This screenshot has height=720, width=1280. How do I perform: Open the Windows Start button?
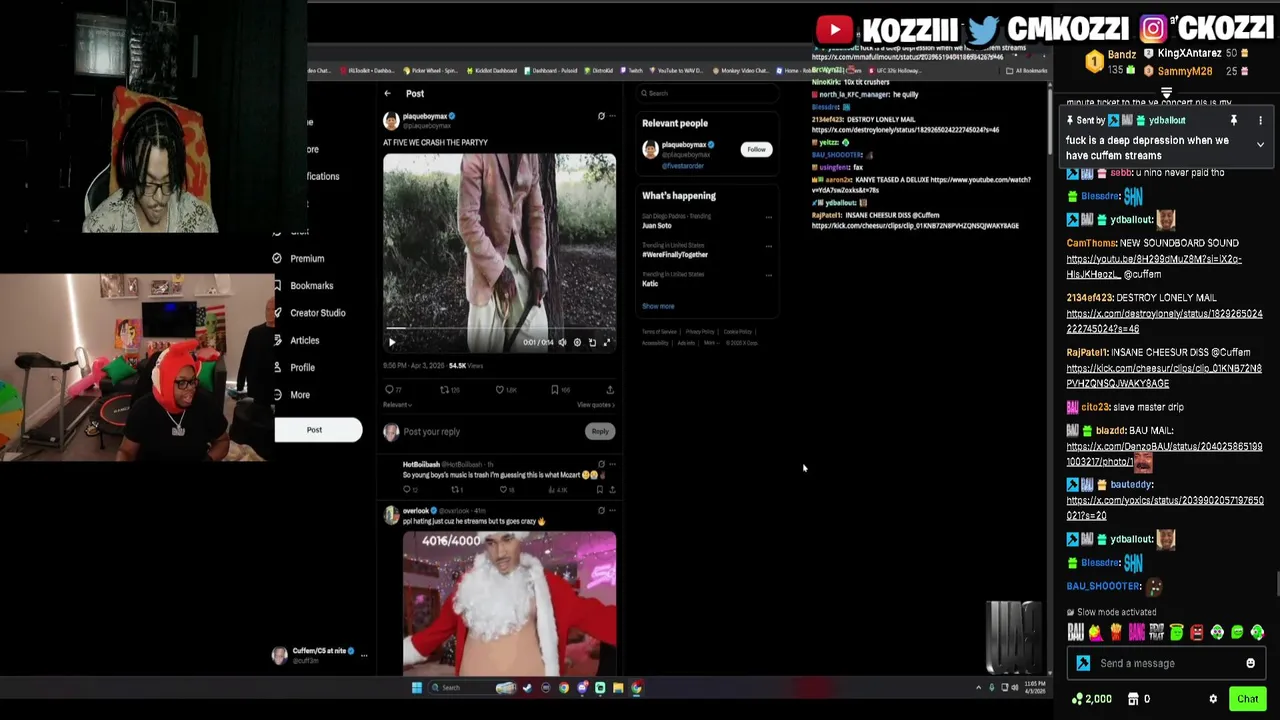pos(417,688)
